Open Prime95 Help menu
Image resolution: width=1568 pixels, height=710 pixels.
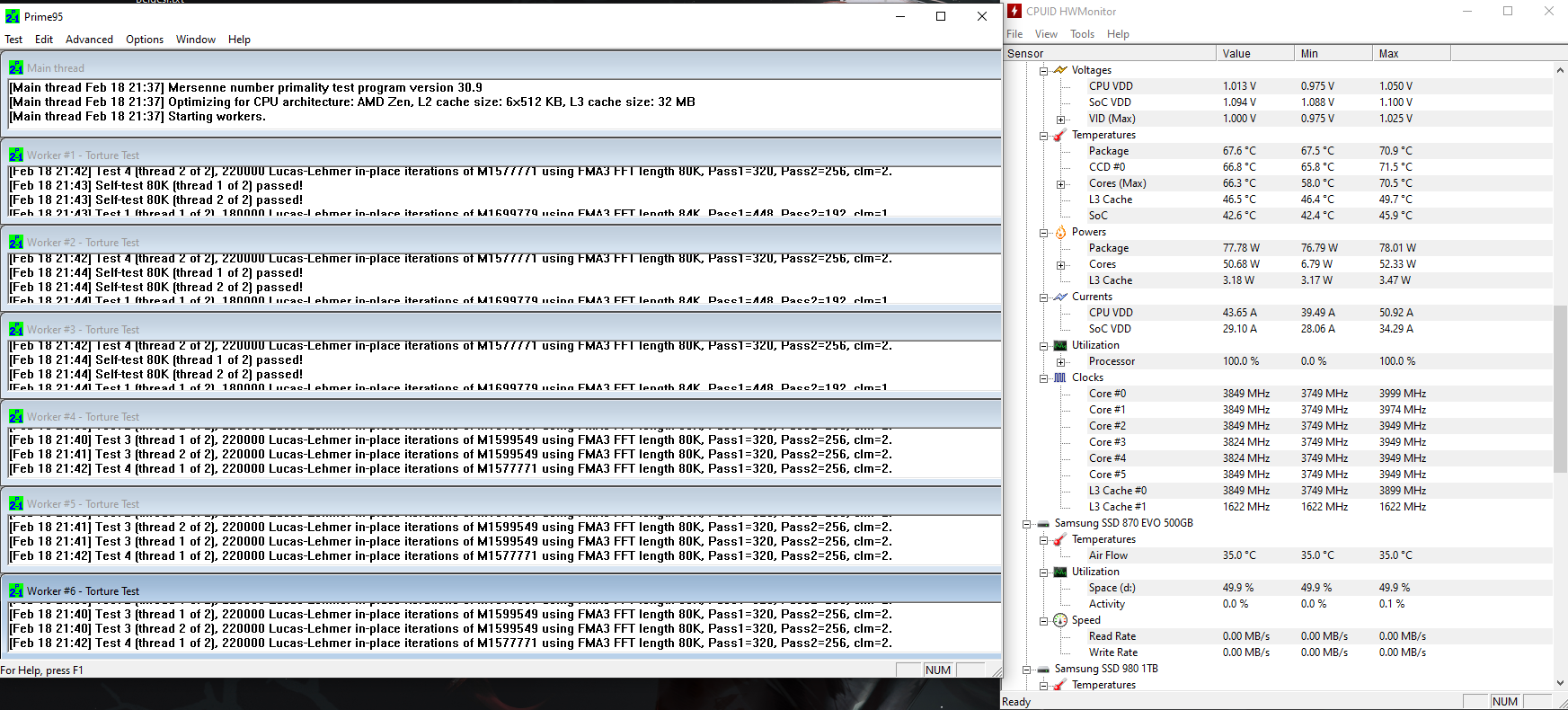[x=239, y=40]
